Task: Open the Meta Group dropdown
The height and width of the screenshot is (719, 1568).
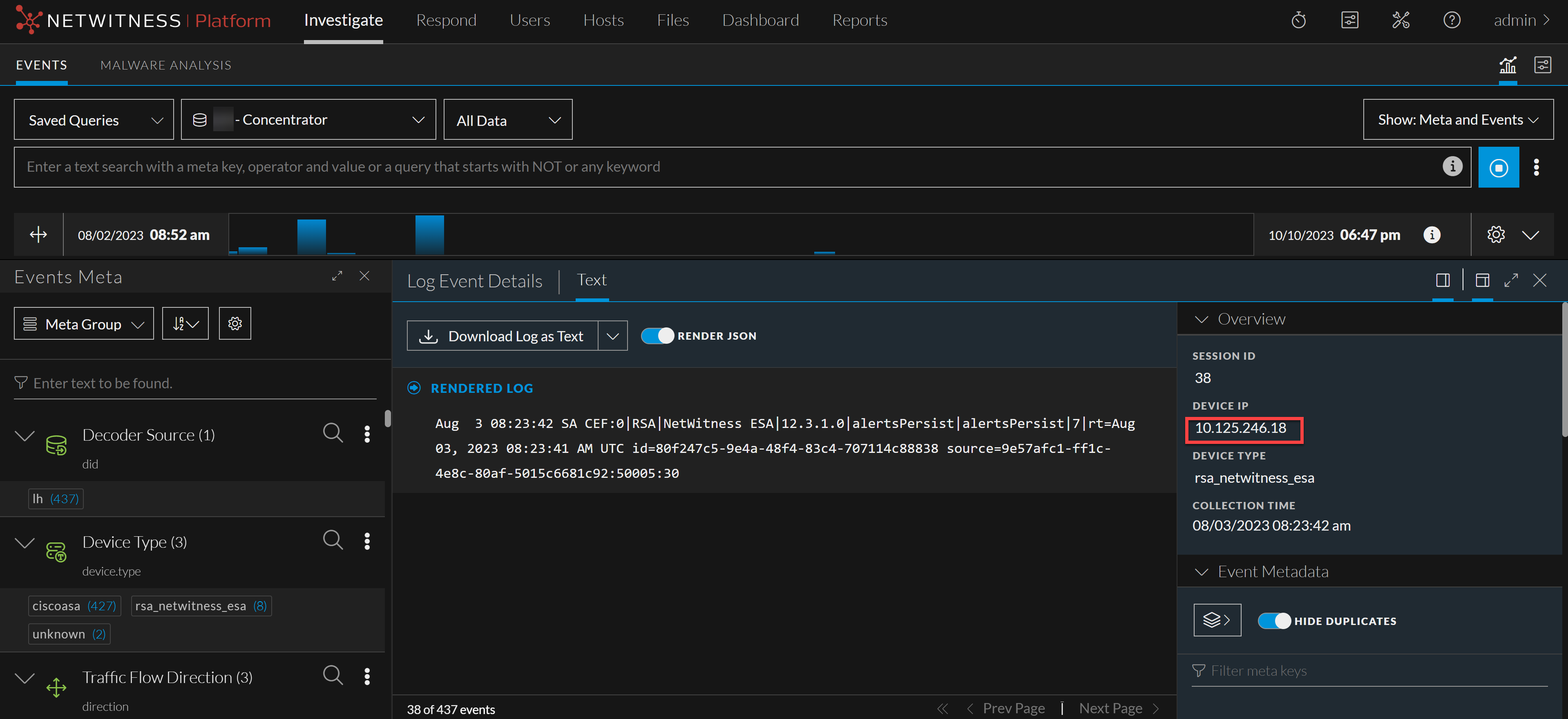Action: pos(83,324)
